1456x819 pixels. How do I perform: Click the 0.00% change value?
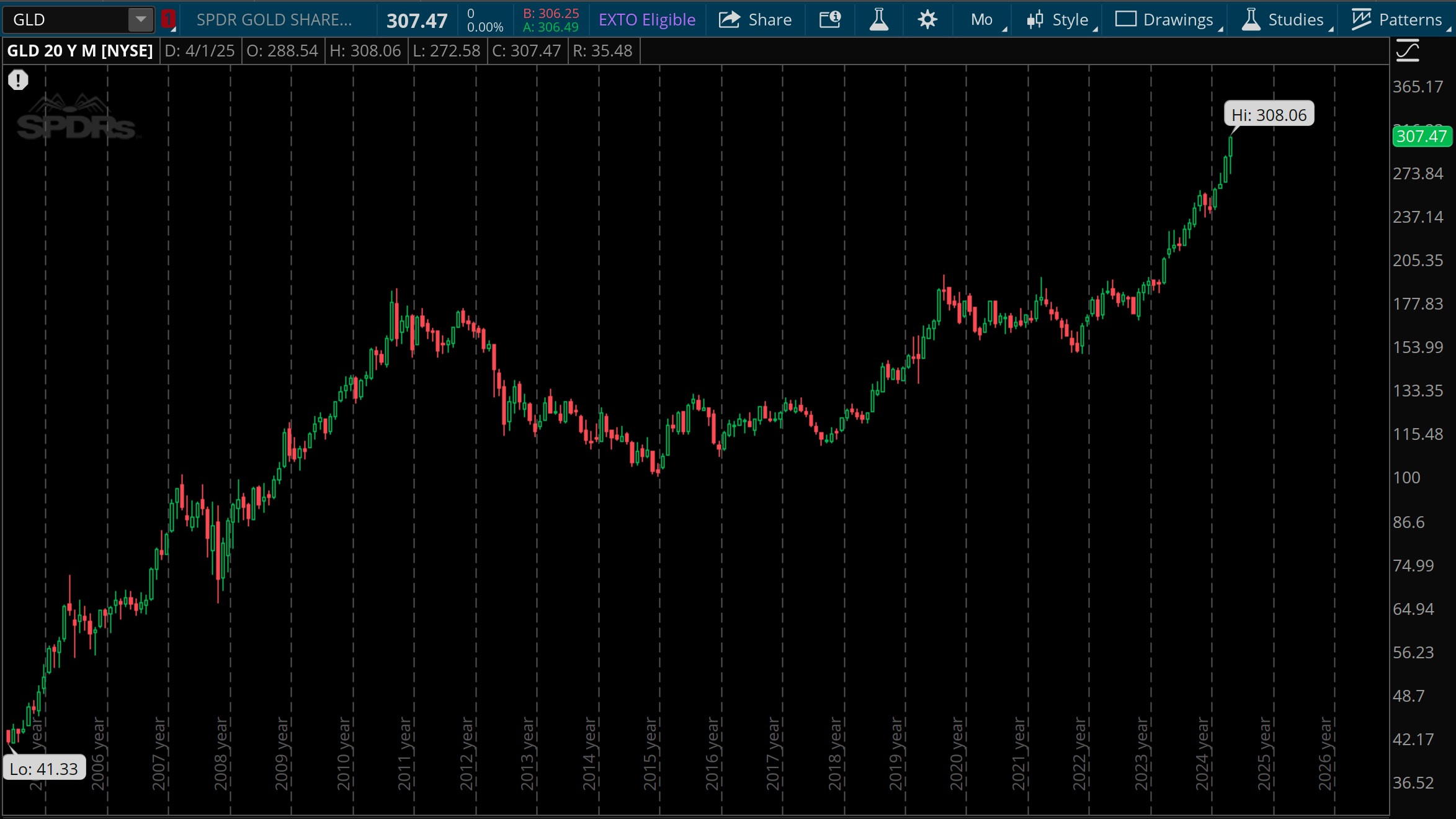coord(485,27)
